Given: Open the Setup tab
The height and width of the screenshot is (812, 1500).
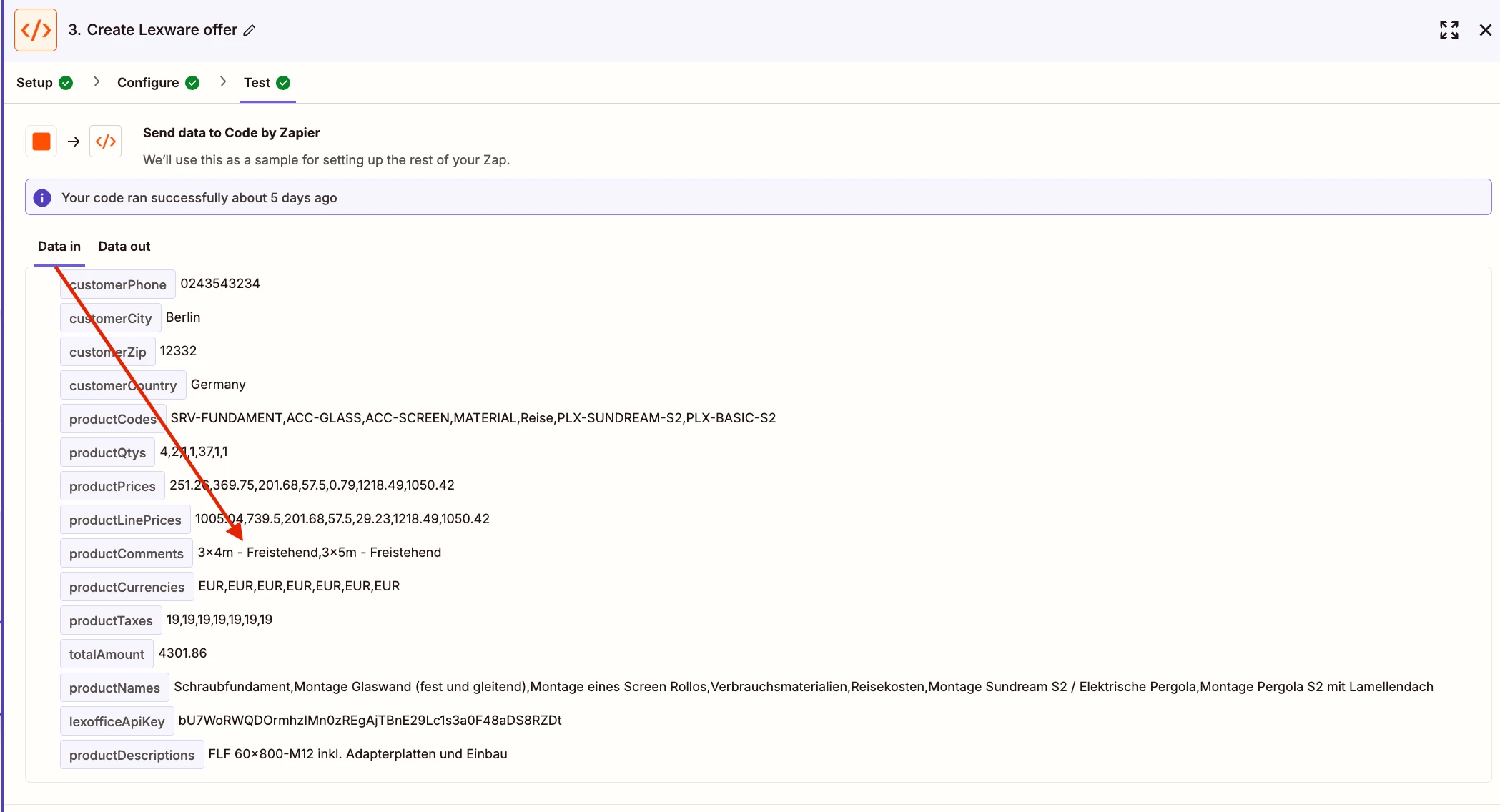Looking at the screenshot, I should pyautogui.click(x=34, y=83).
